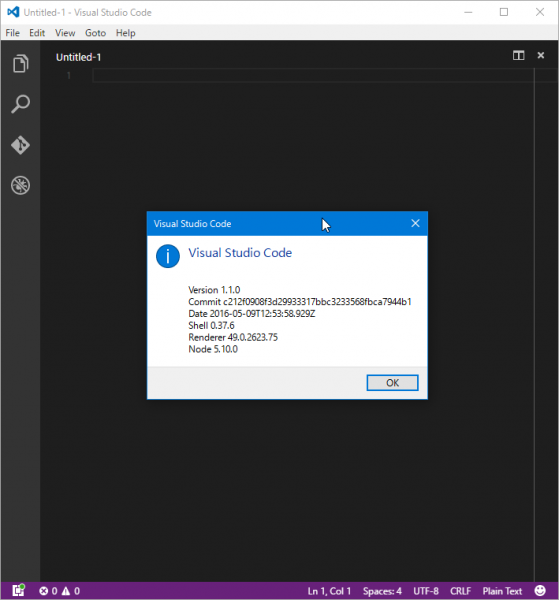559x600 pixels.
Task: Select the Untitled-1 editor title
Action: point(78,57)
